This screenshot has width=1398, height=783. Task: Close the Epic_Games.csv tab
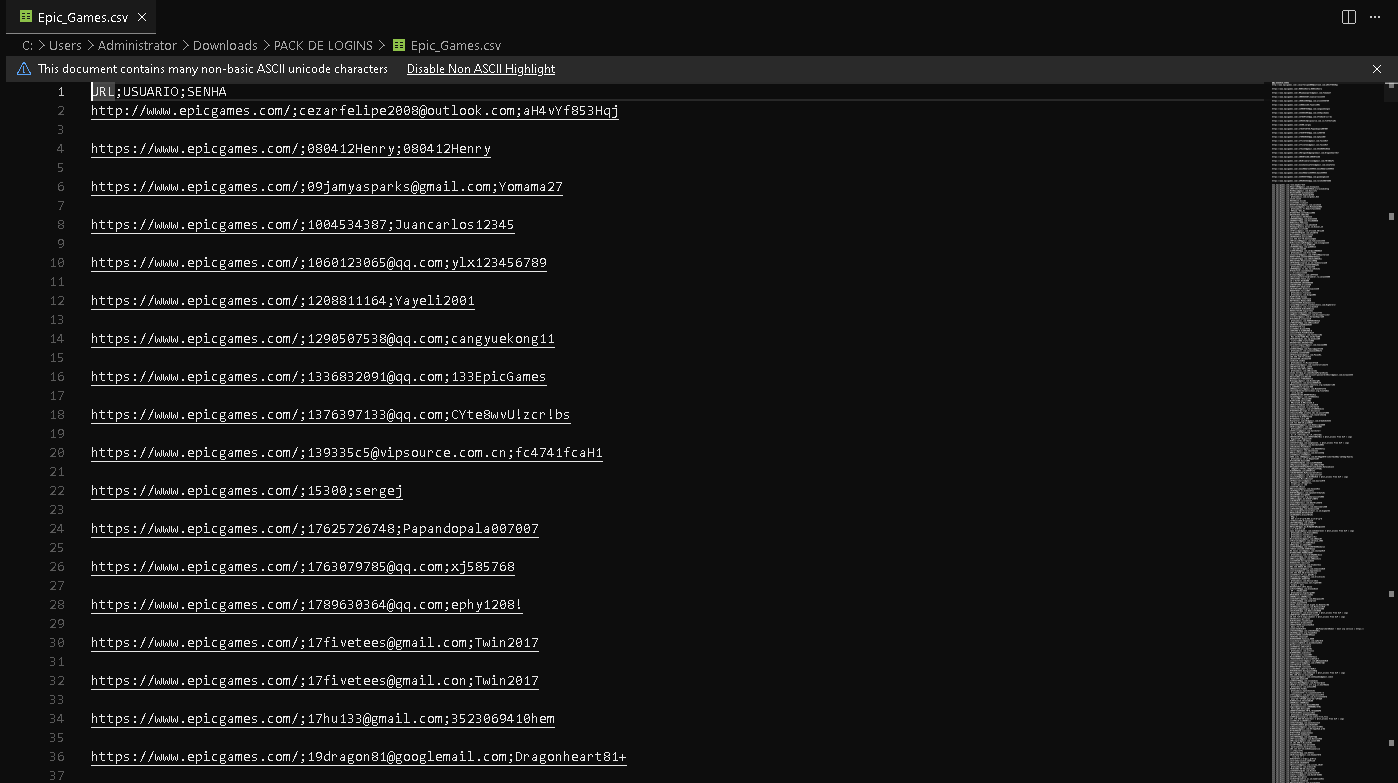click(x=142, y=17)
